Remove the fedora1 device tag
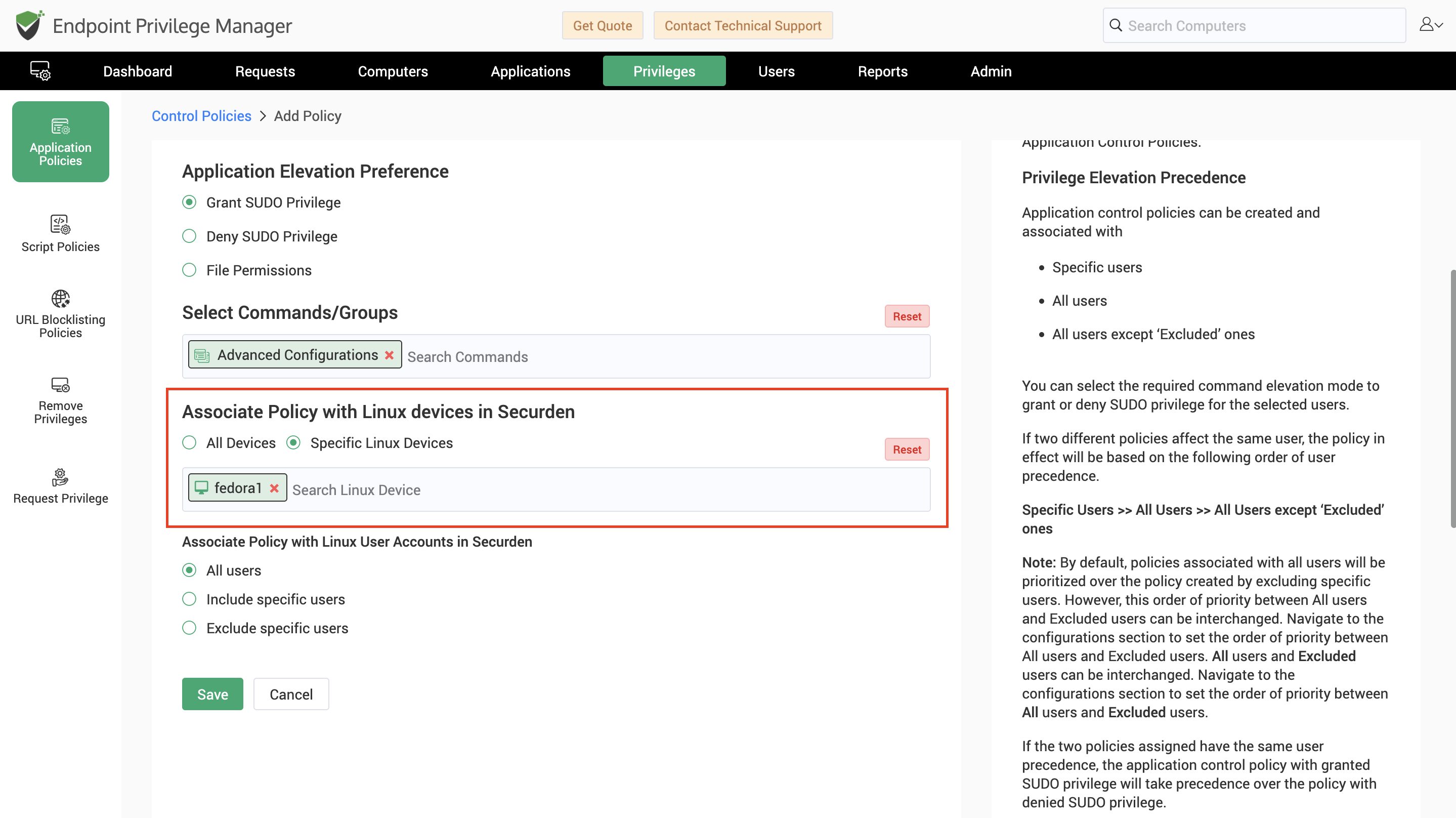This screenshot has height=818, width=1456. point(274,487)
